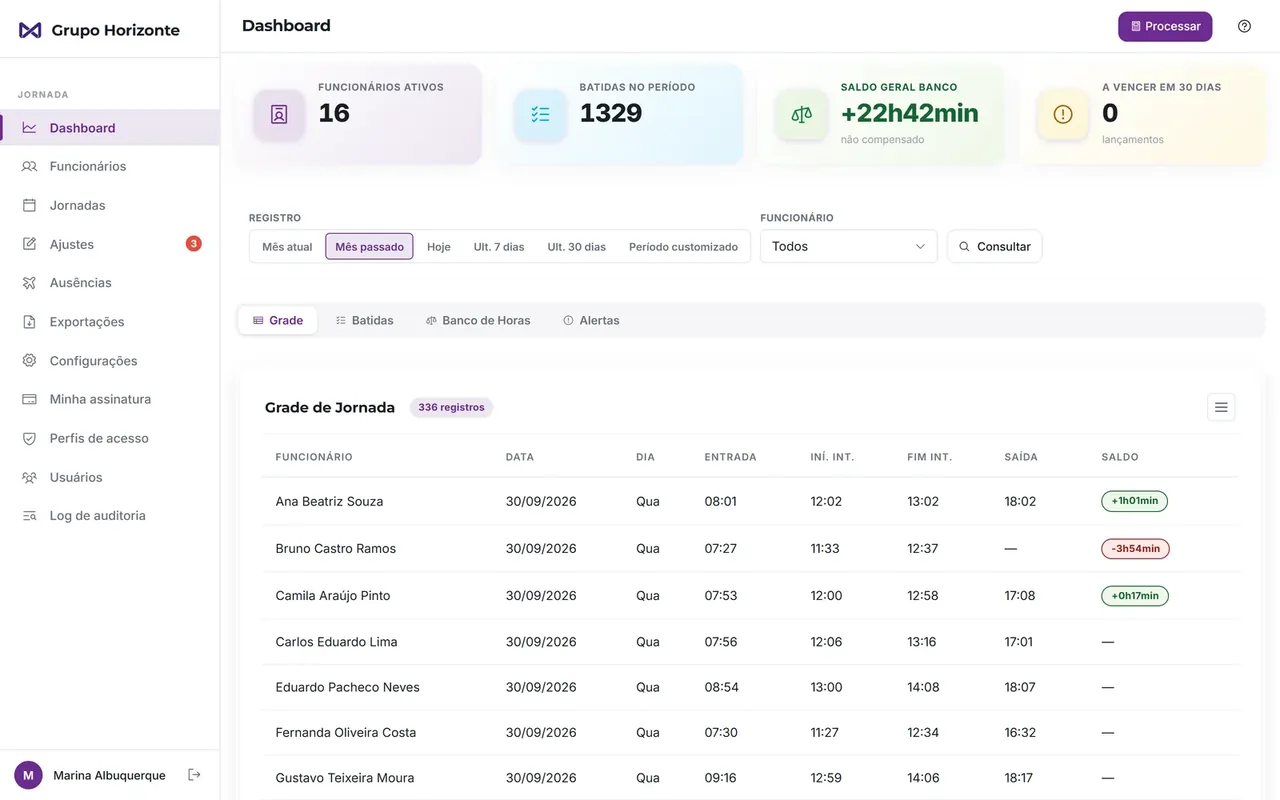This screenshot has width=1280, height=800.
Task: Open Configurações in the sidebar
Action: [x=110, y=361]
